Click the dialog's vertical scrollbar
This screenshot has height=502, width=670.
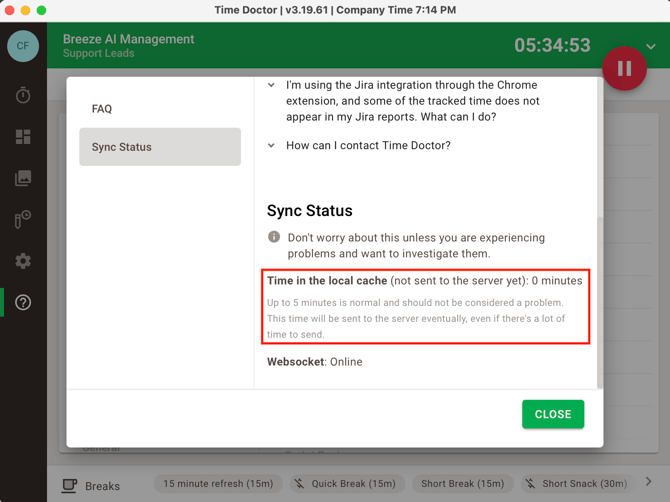tap(599, 302)
